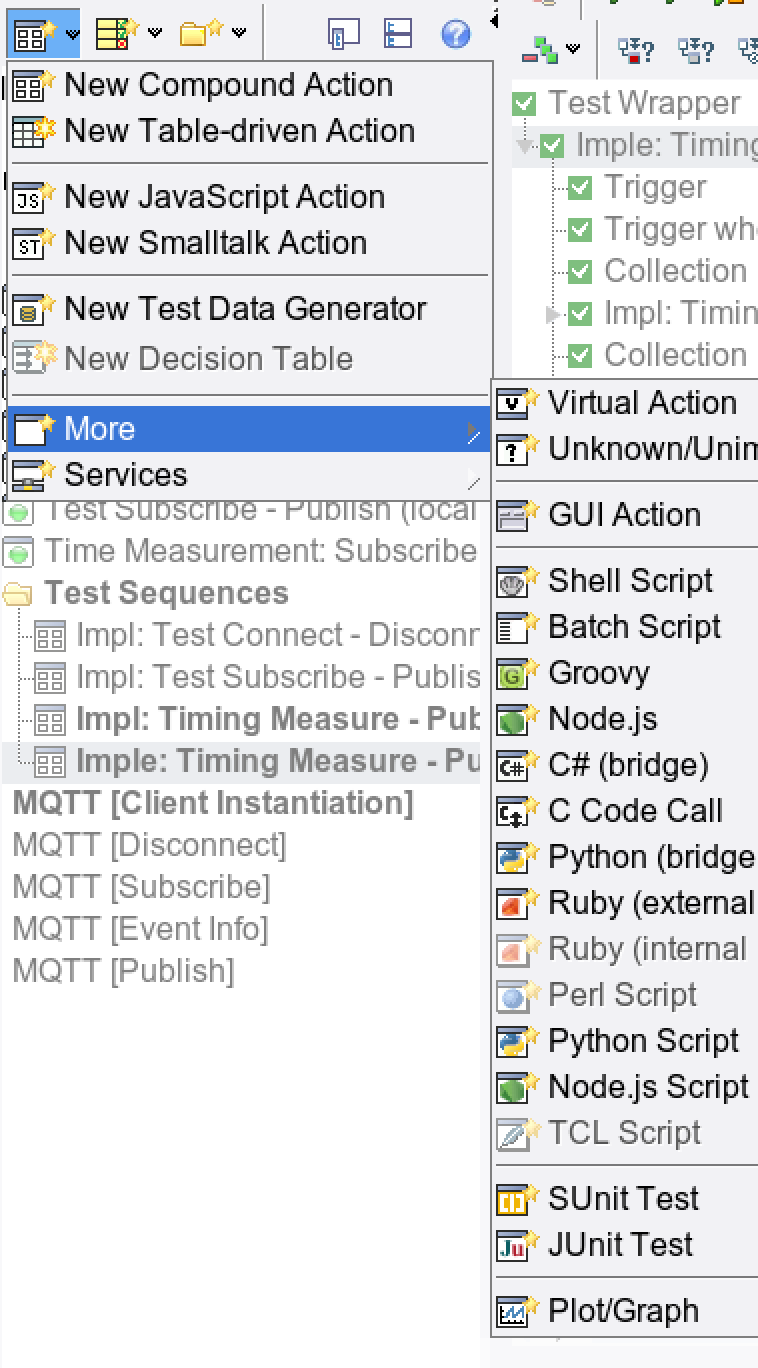This screenshot has height=1368, width=758.
Task: Choose New Test Data Generator
Action: [x=245, y=309]
